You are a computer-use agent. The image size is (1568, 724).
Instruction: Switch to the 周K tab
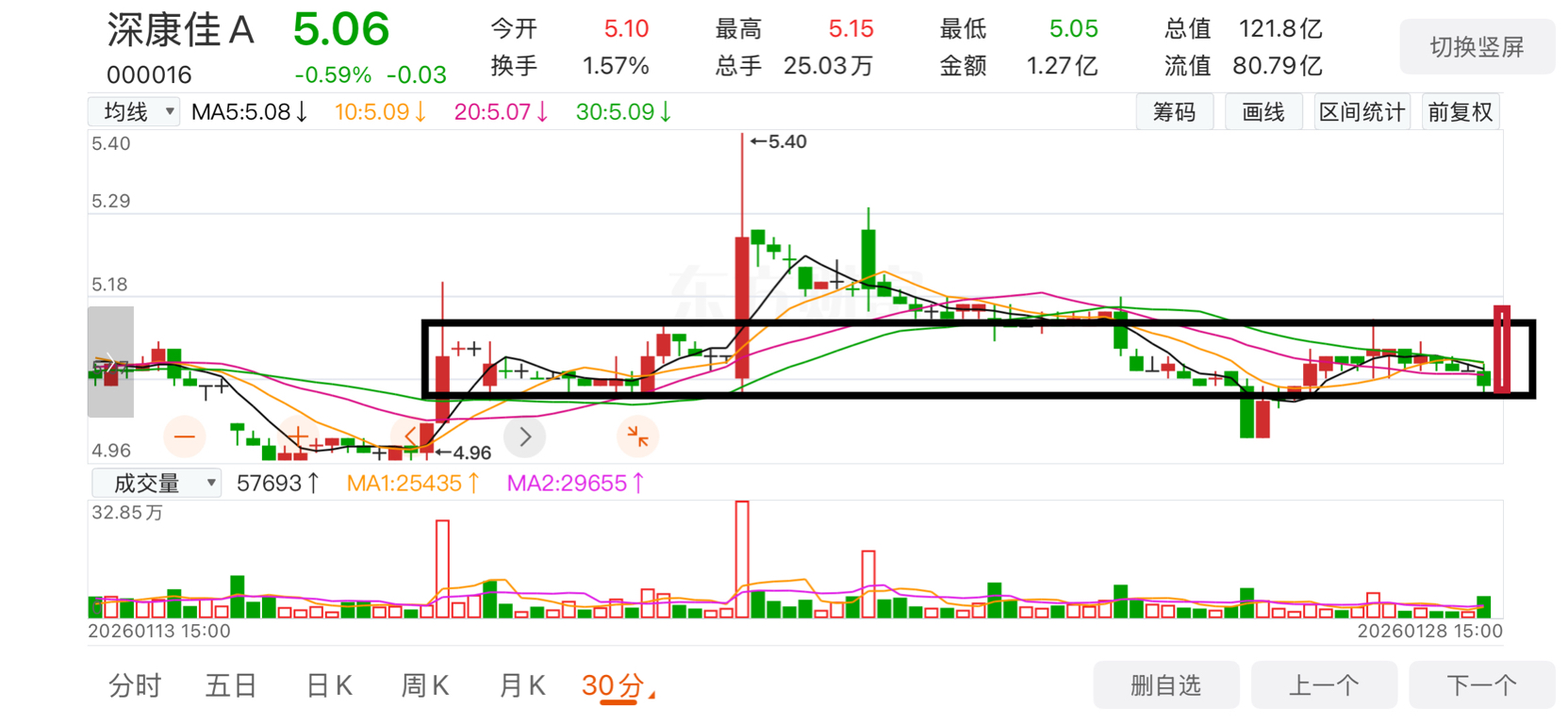[x=425, y=685]
